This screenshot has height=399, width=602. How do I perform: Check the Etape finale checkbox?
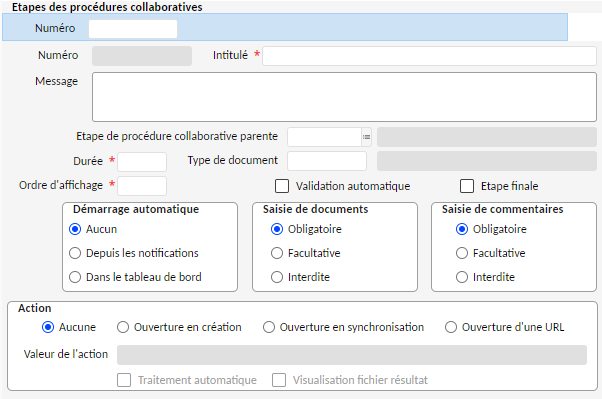pos(467,186)
